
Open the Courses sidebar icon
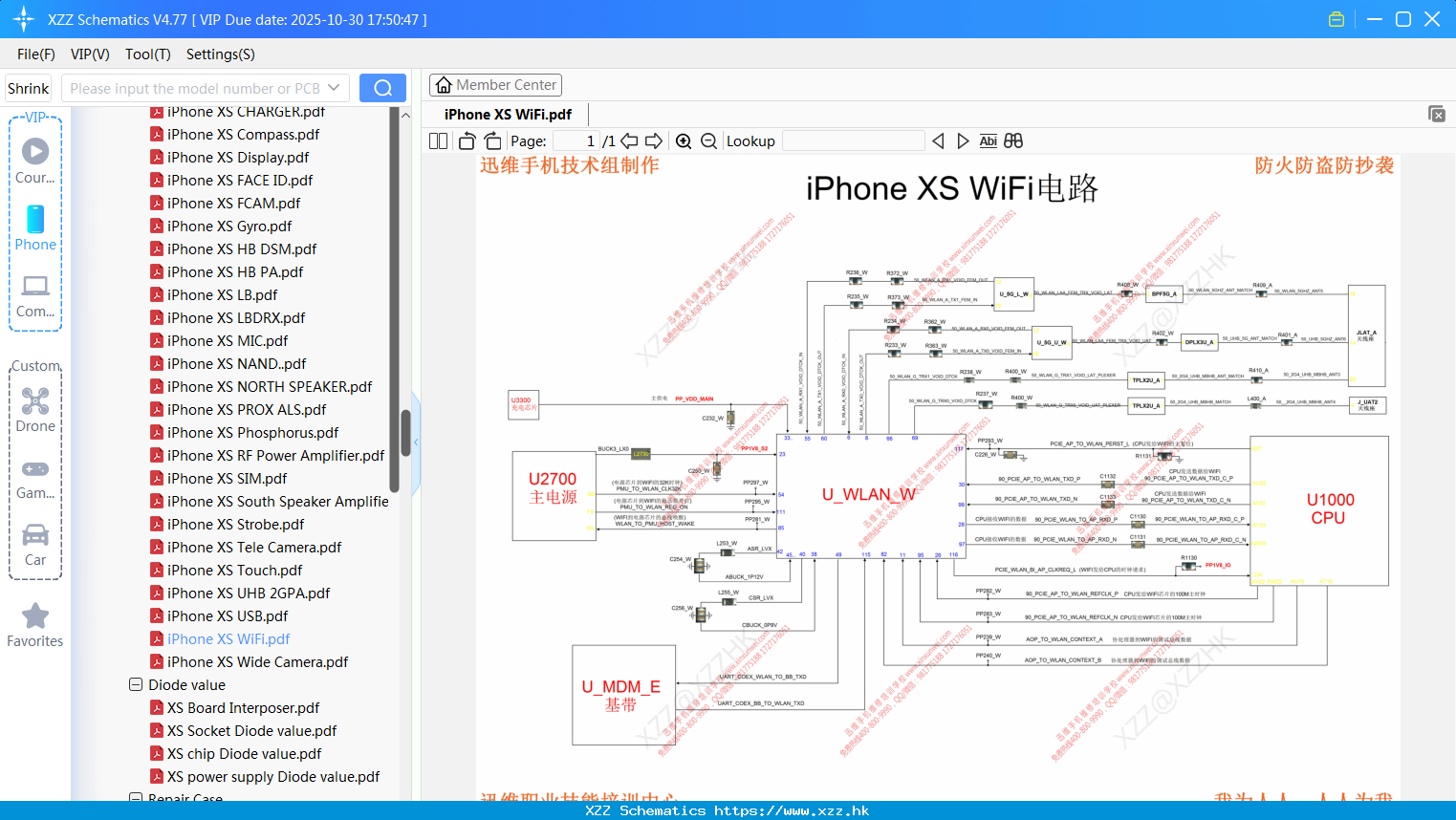coord(35,151)
